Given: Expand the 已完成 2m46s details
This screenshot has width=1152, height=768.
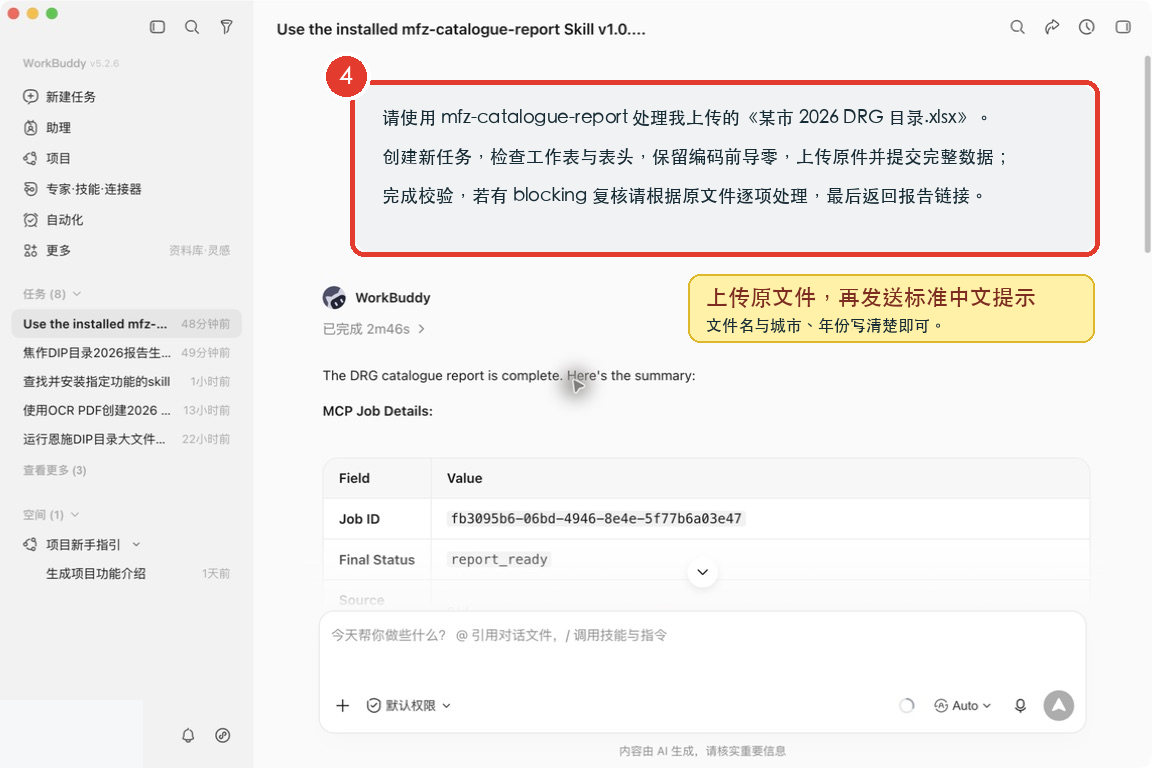Looking at the screenshot, I should [374, 329].
